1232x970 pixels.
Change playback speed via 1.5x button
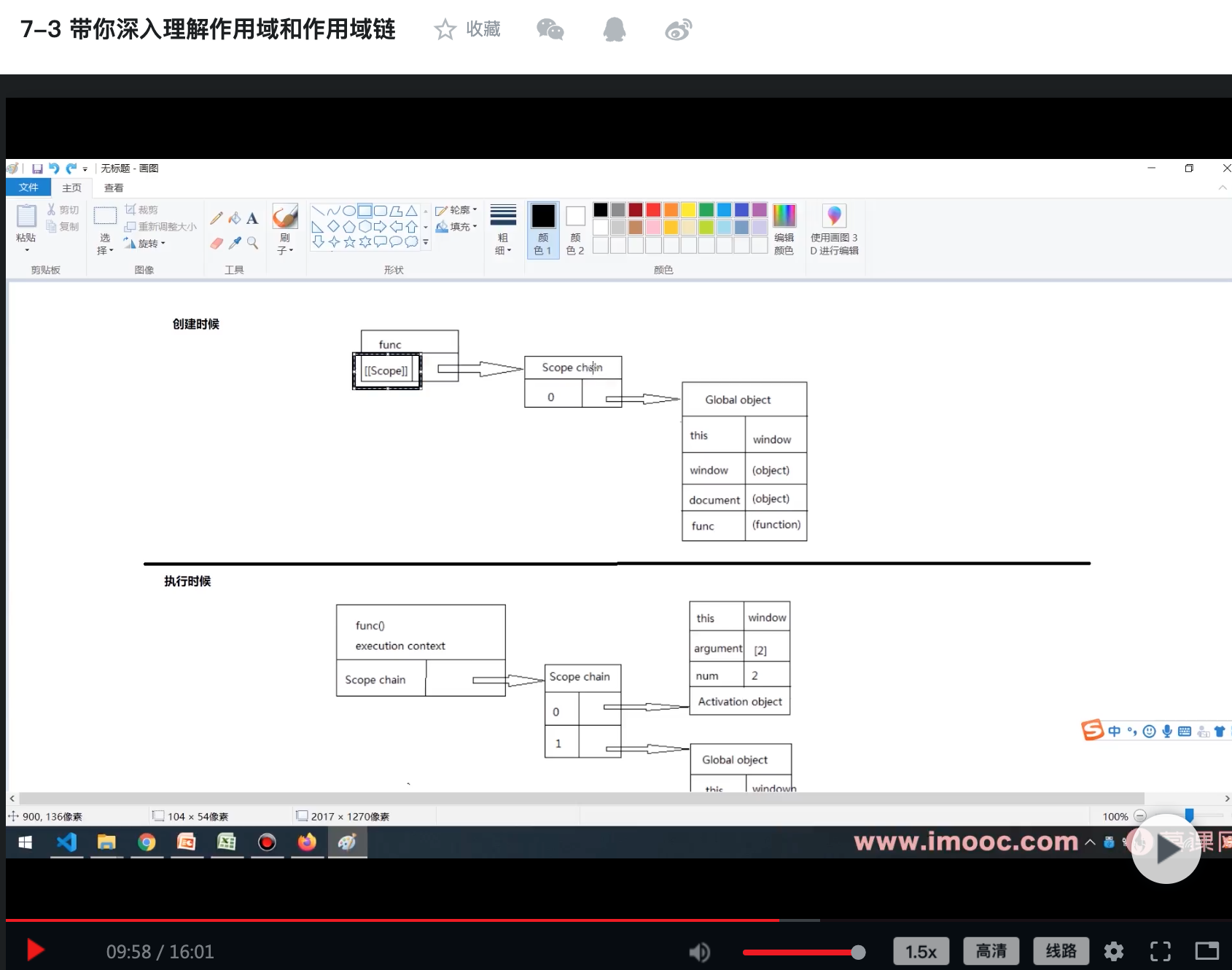[921, 951]
